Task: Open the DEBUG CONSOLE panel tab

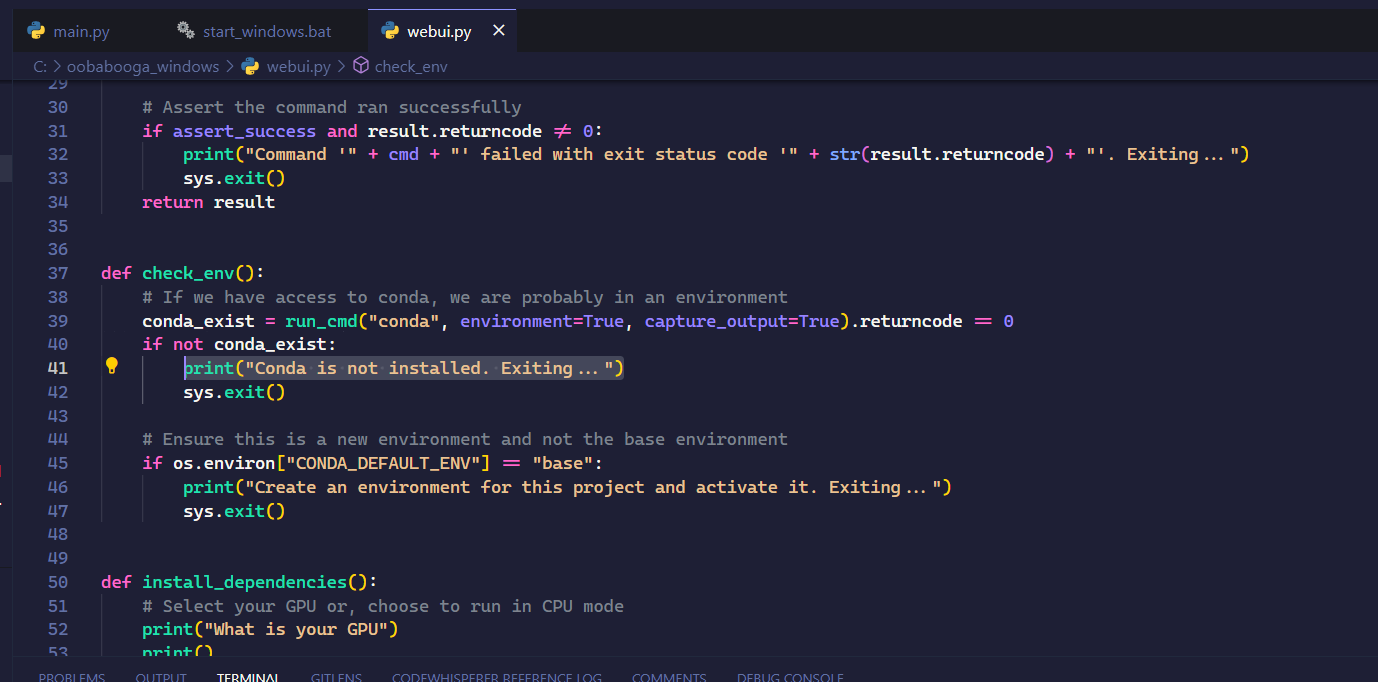Action: (790, 676)
